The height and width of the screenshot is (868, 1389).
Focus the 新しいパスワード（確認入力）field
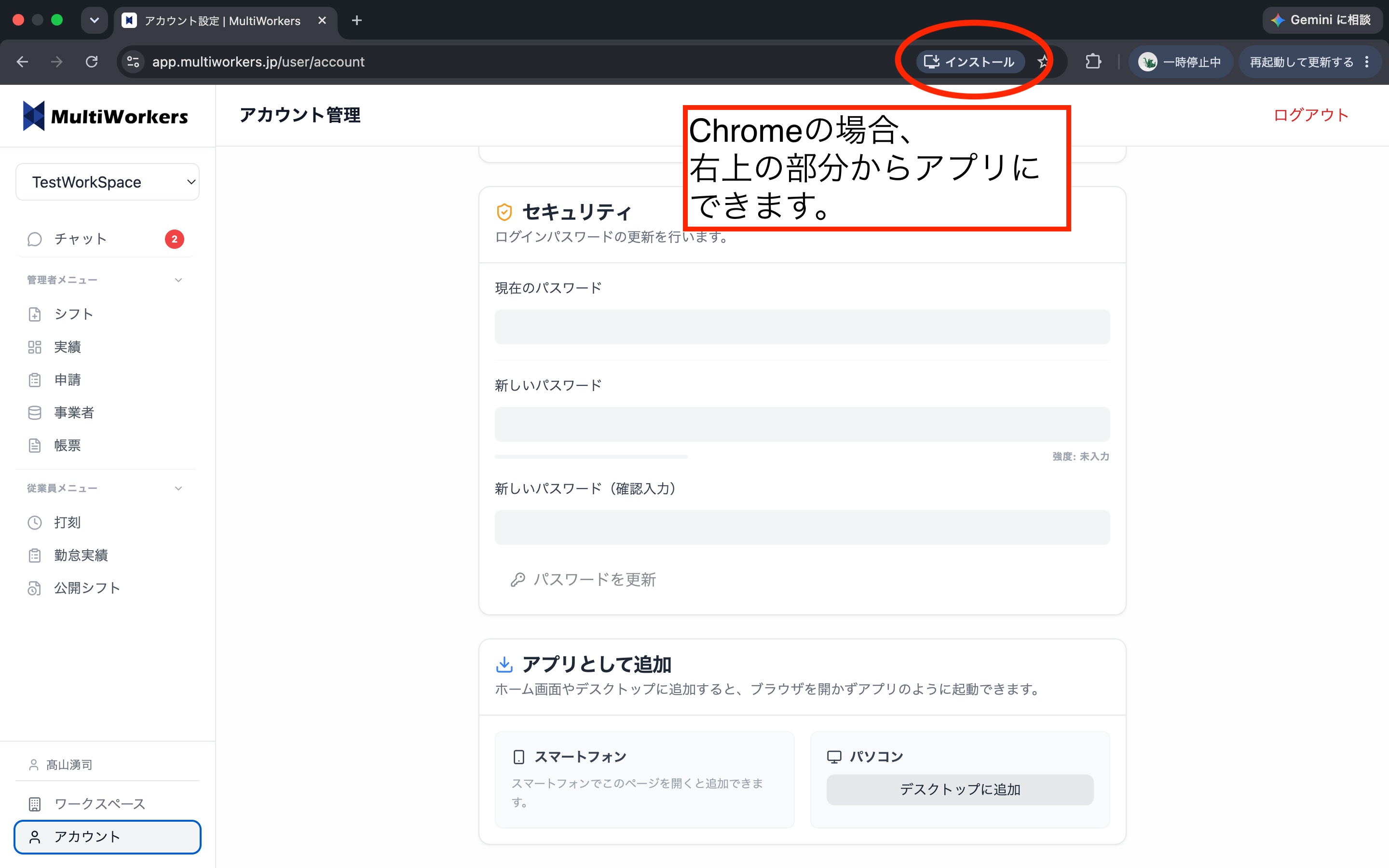[802, 528]
